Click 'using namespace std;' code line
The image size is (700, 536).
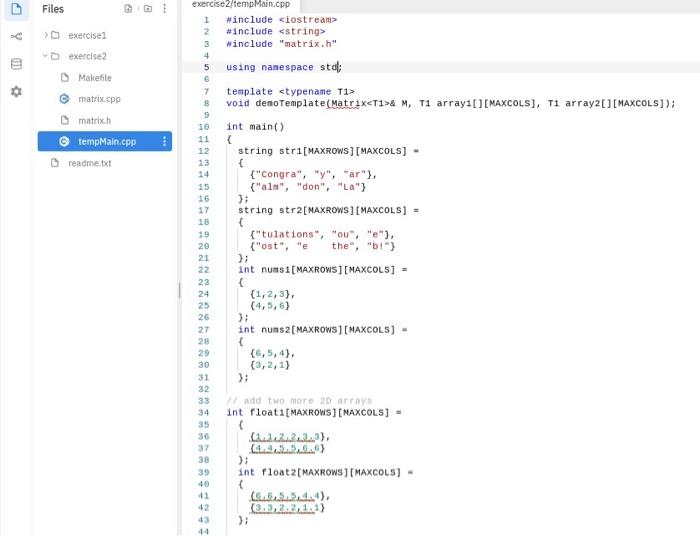click(x=284, y=67)
